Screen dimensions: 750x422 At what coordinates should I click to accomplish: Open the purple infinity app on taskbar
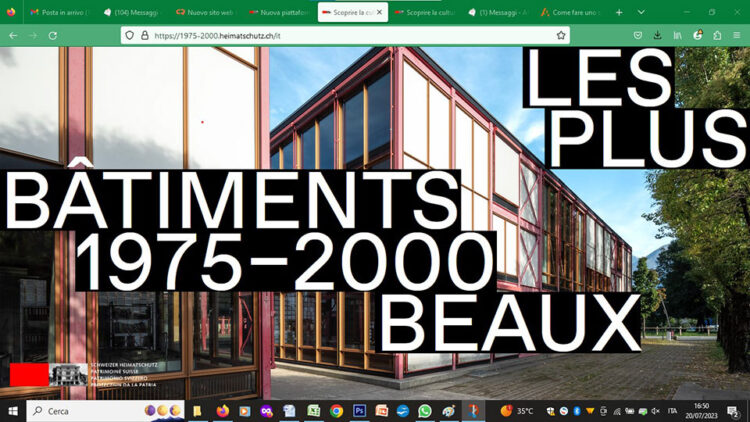[x=267, y=411]
